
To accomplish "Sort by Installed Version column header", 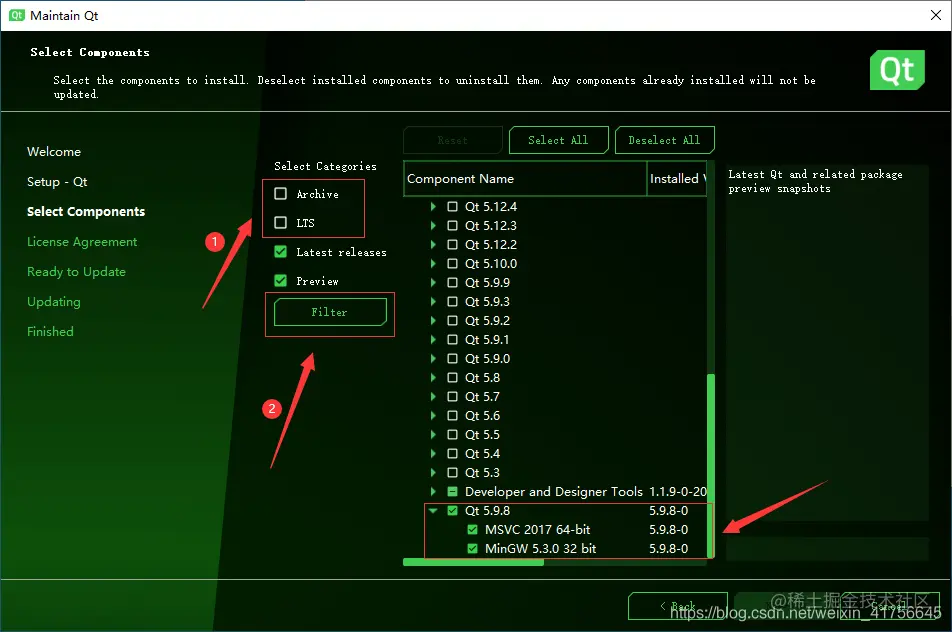I will click(678, 178).
